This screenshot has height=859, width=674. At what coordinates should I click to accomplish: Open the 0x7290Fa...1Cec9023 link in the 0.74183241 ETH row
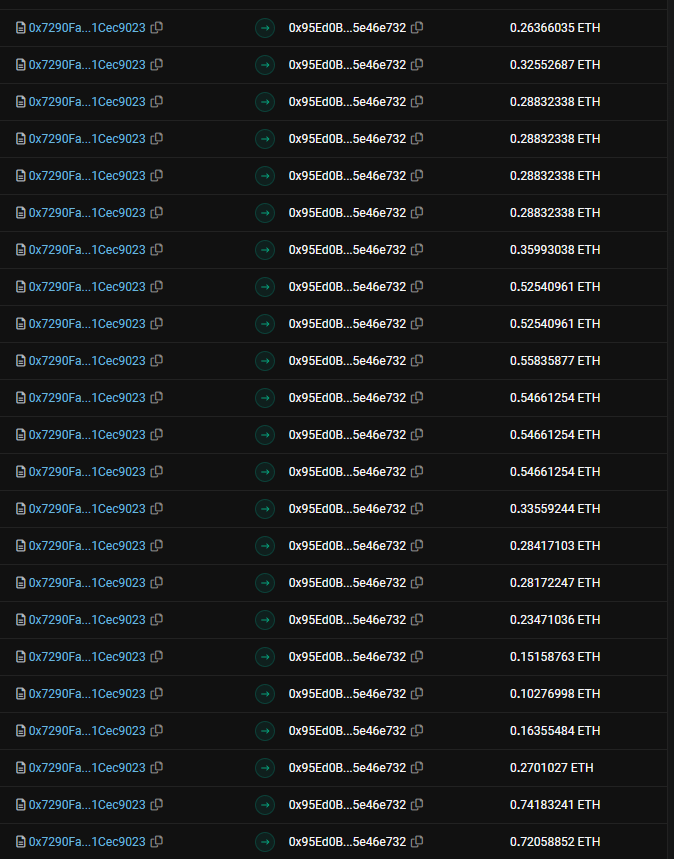[x=87, y=805]
